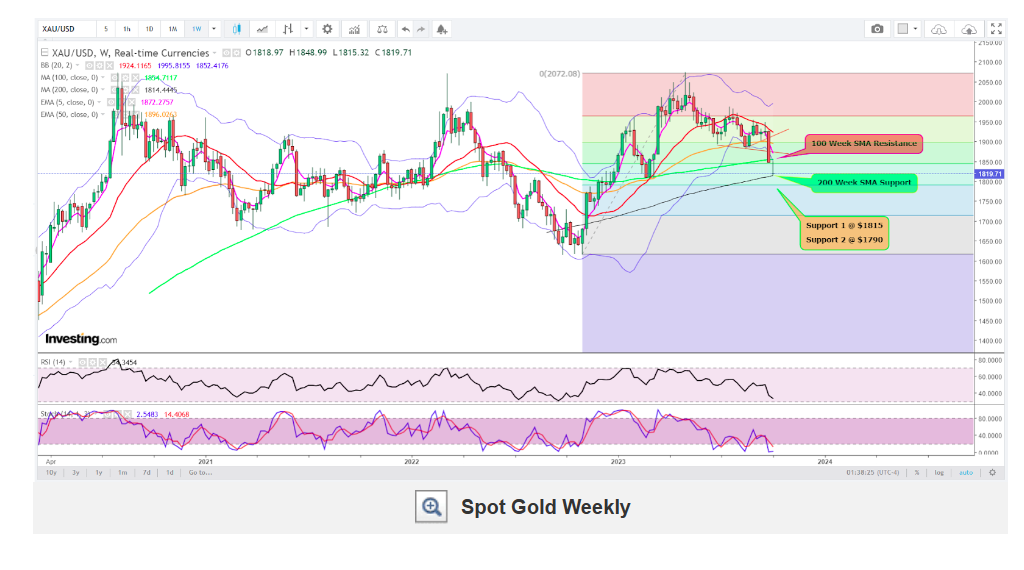Viewport: 1024px width, 570px height.
Task: Expand the time interval dropdown arrow
Action: (x=214, y=29)
